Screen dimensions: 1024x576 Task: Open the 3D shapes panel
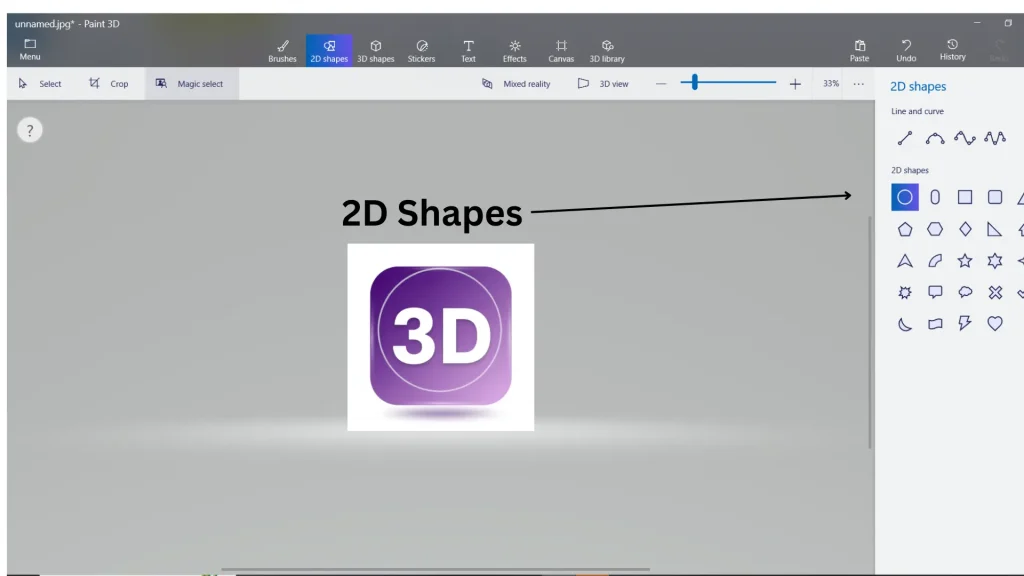[376, 49]
